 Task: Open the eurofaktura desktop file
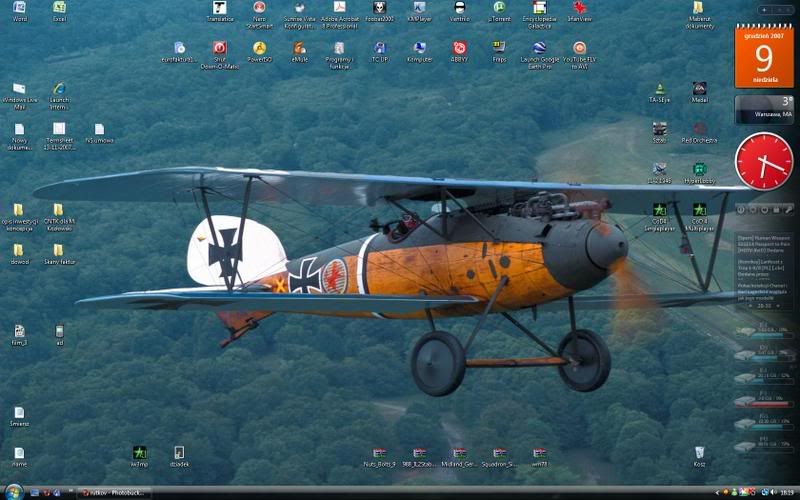point(179,52)
